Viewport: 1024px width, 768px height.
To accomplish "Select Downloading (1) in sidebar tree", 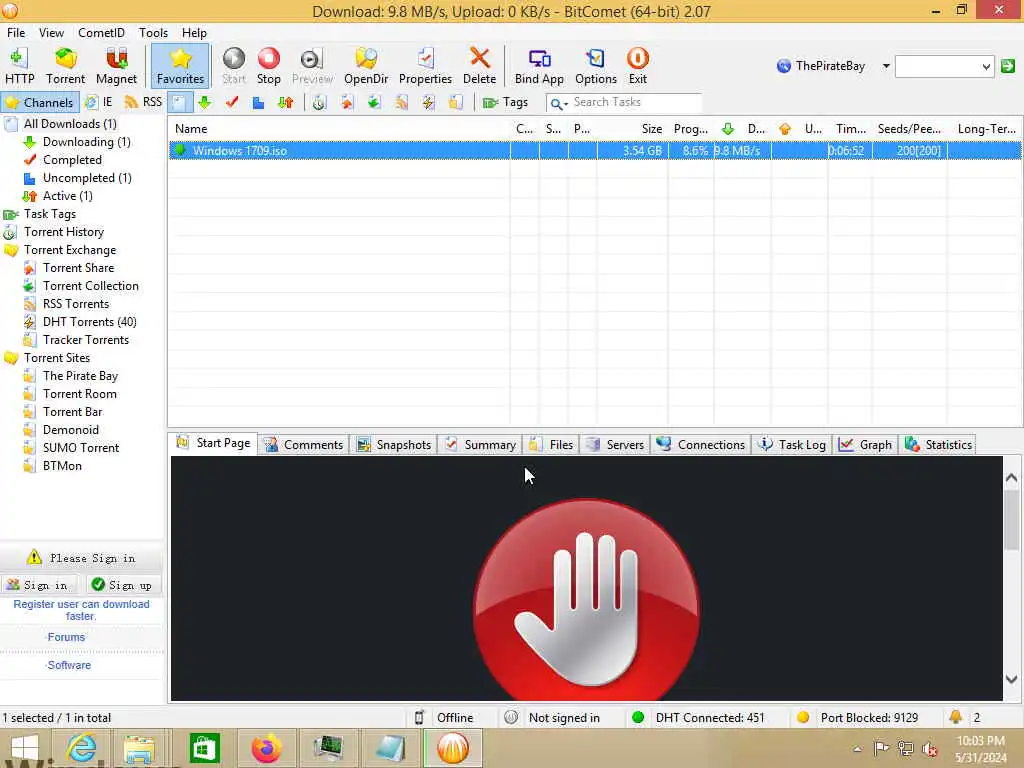I will pyautogui.click(x=86, y=142).
